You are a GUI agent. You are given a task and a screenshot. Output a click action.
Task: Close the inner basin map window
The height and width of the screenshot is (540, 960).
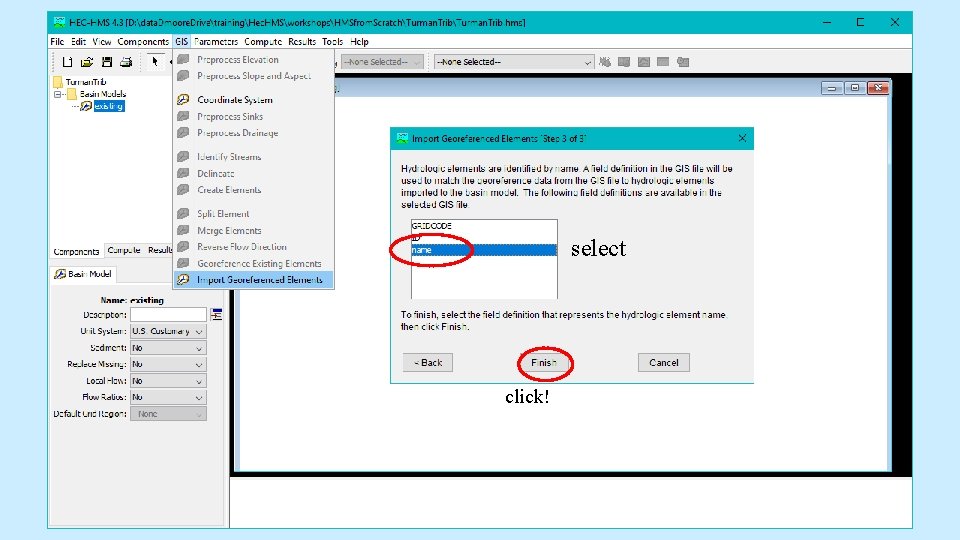(x=878, y=88)
